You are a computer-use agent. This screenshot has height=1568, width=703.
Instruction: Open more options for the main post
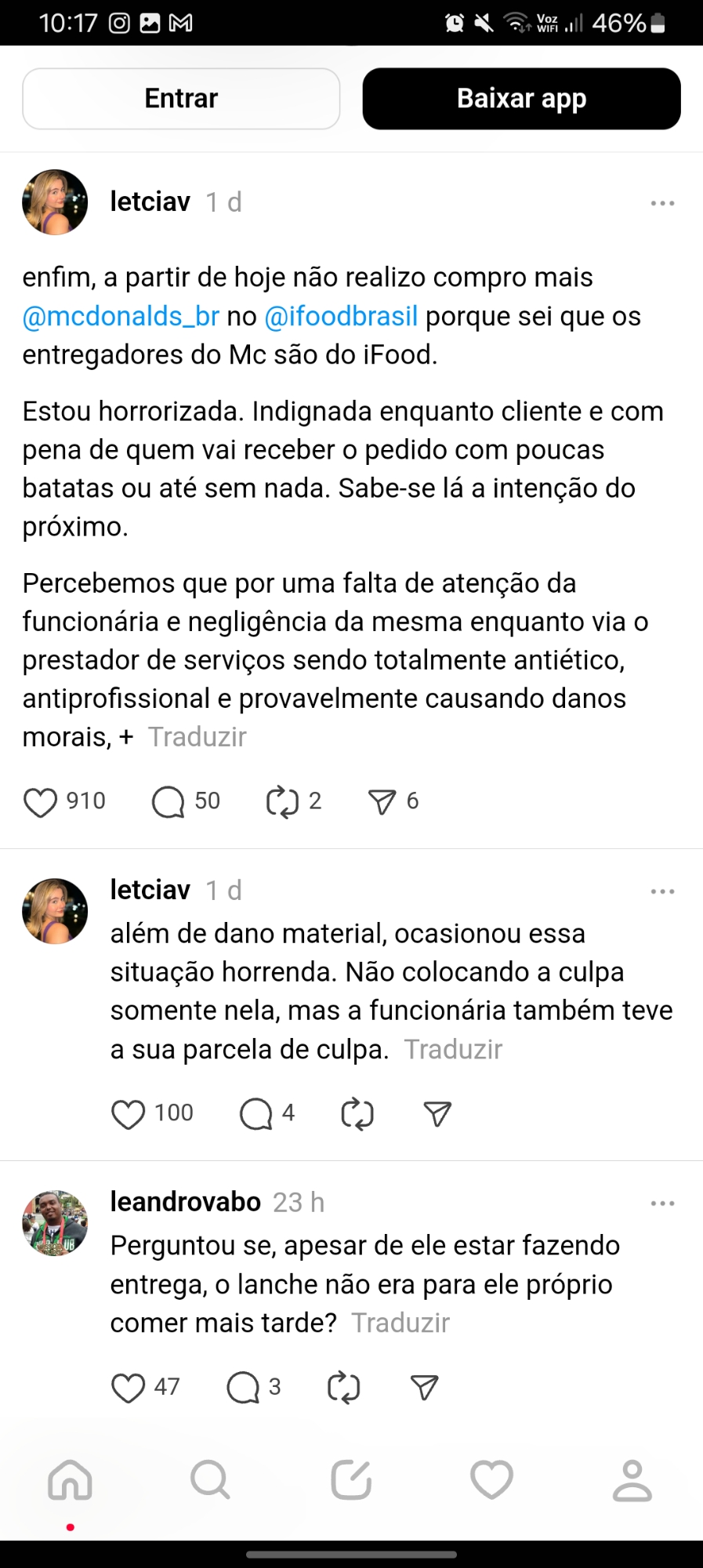[662, 203]
